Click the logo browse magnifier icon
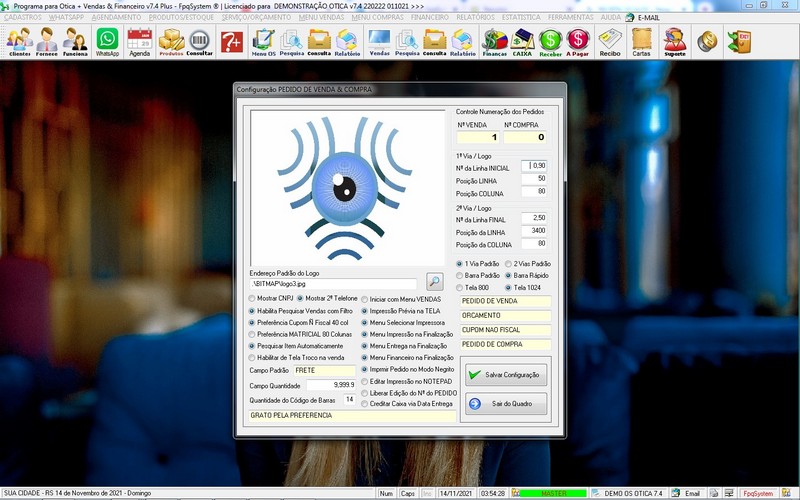 coord(434,282)
